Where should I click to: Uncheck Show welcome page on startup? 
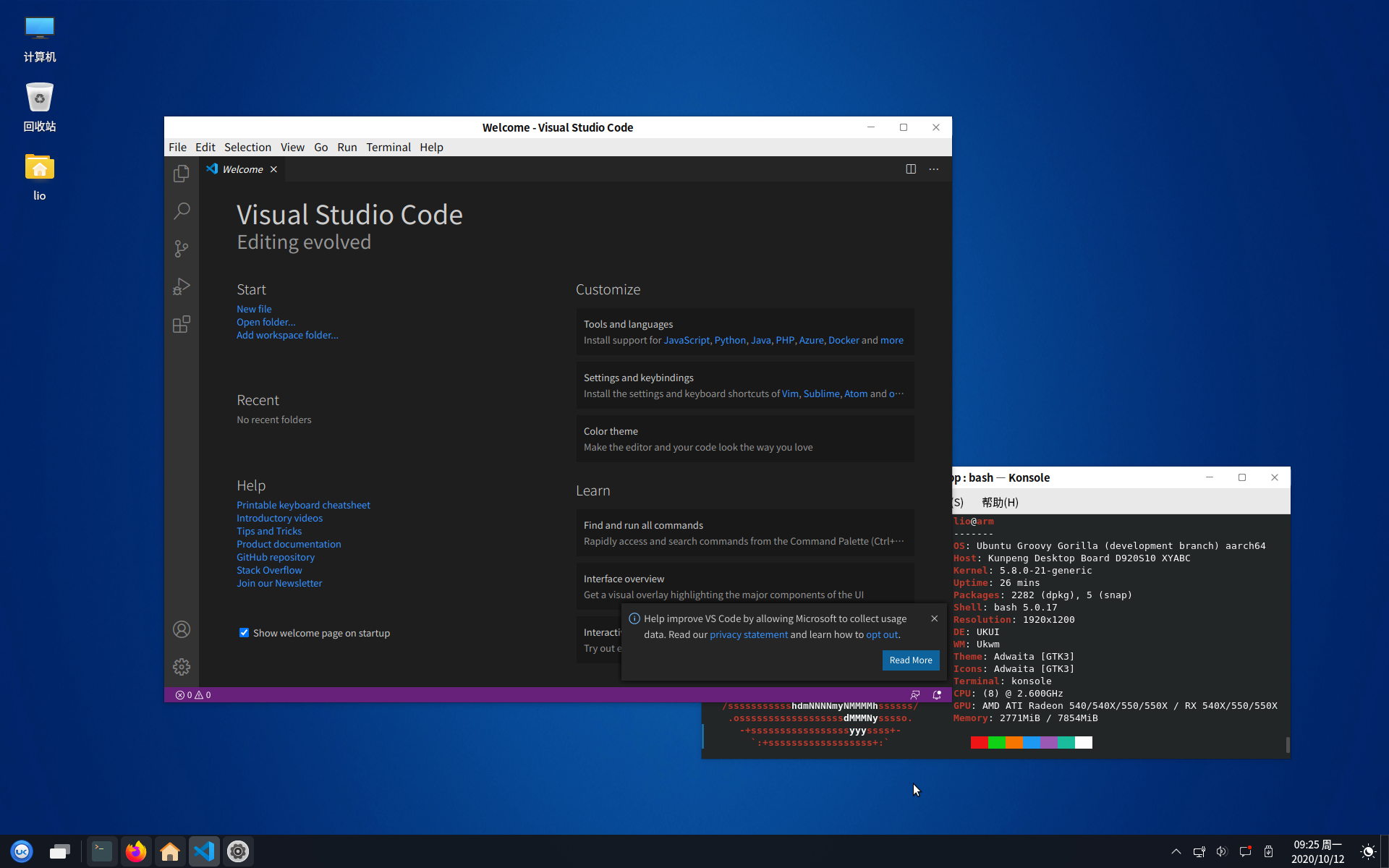[245, 633]
